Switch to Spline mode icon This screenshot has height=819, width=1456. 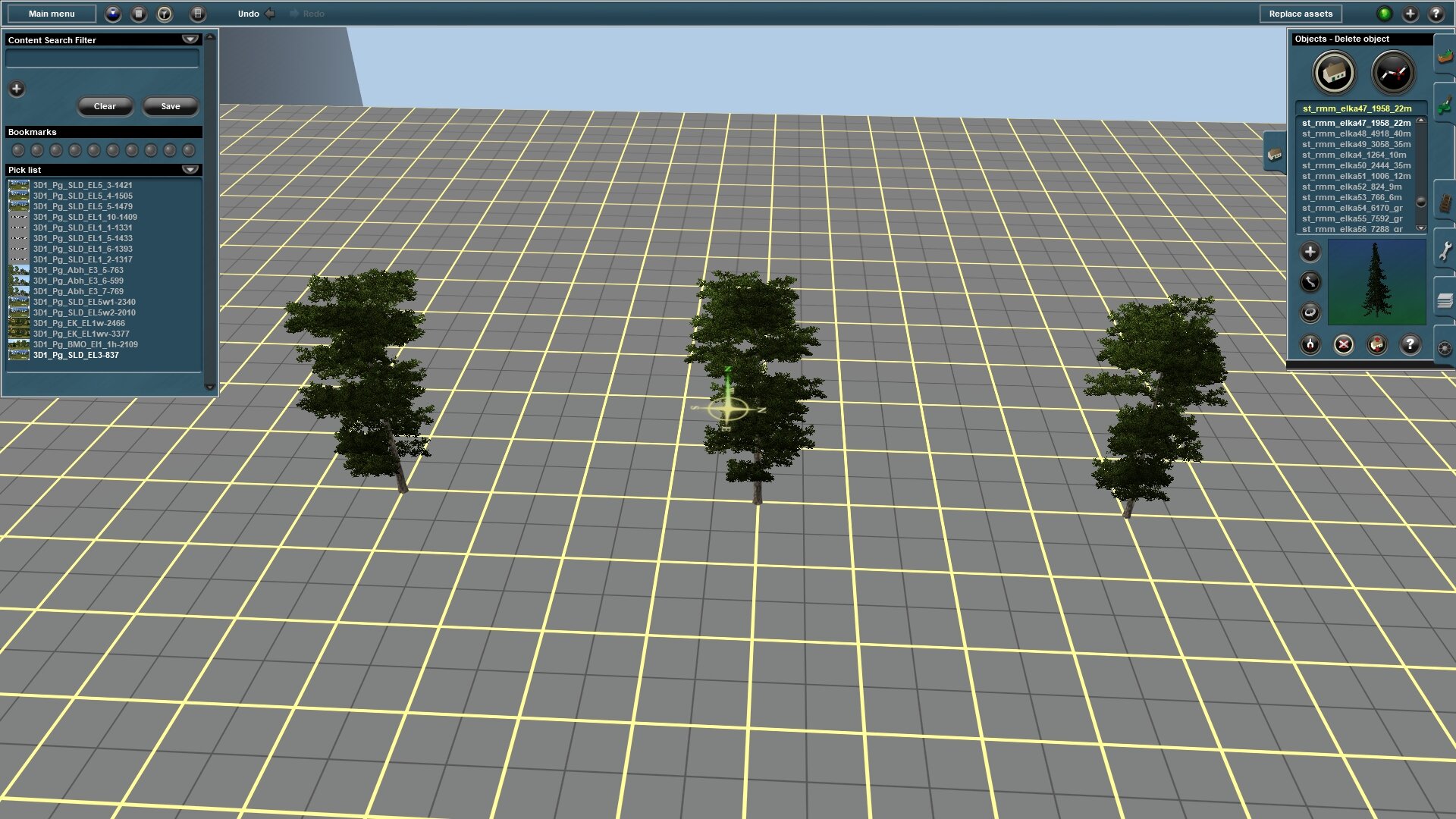click(x=1393, y=74)
